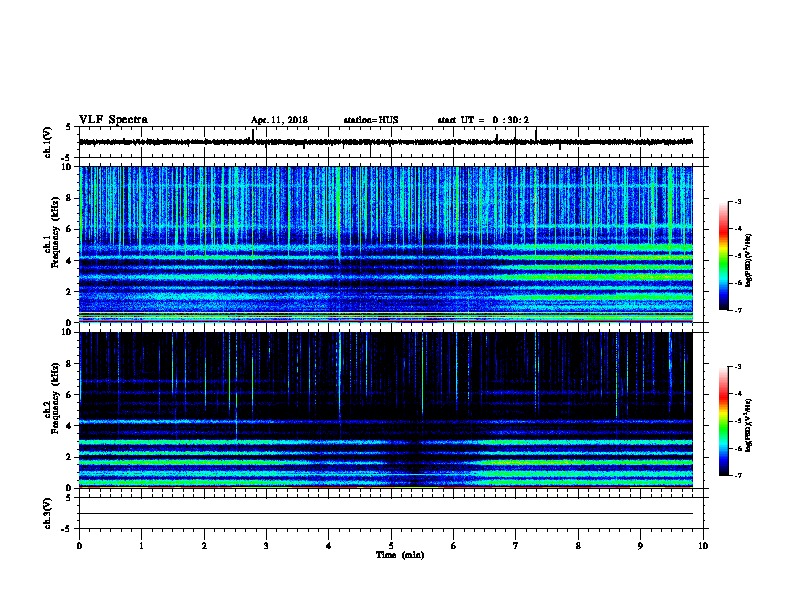Click the 'ch.1(V)' axis label

[47, 142]
